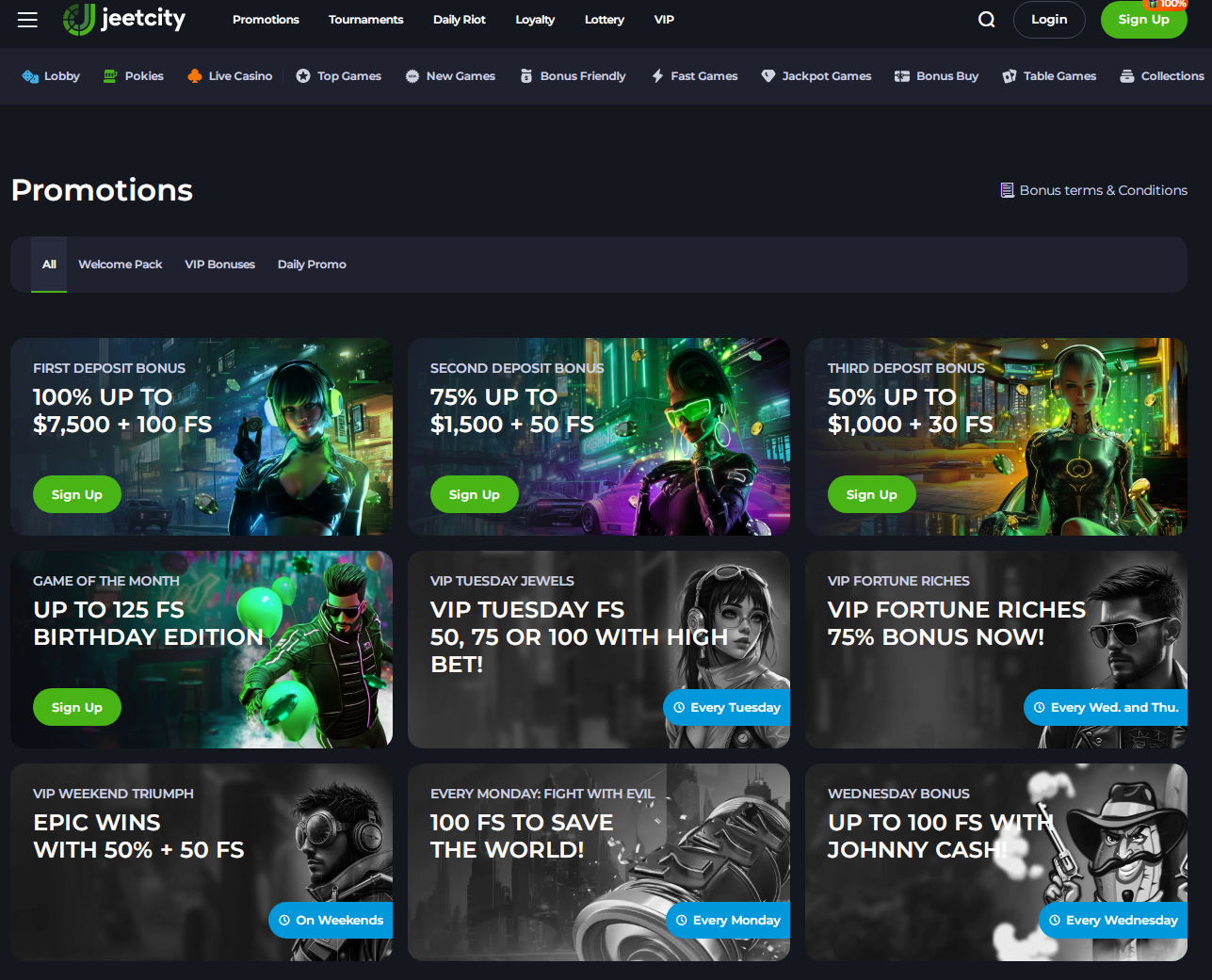Open Daily Riot page

pyautogui.click(x=460, y=20)
